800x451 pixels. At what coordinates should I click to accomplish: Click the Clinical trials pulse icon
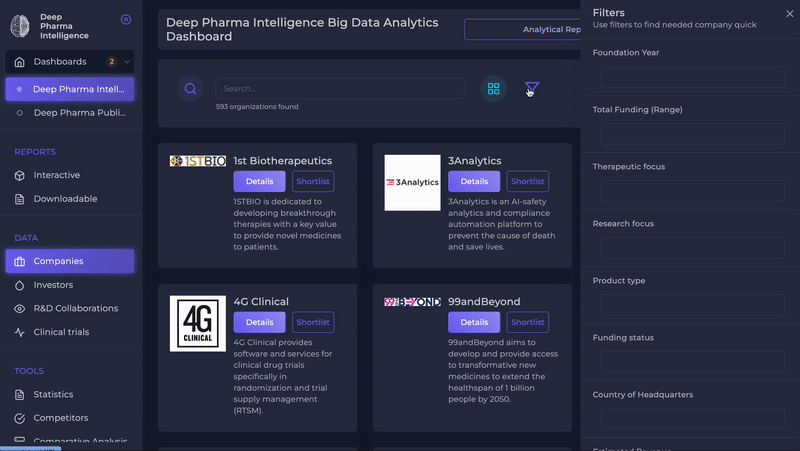click(x=19, y=332)
